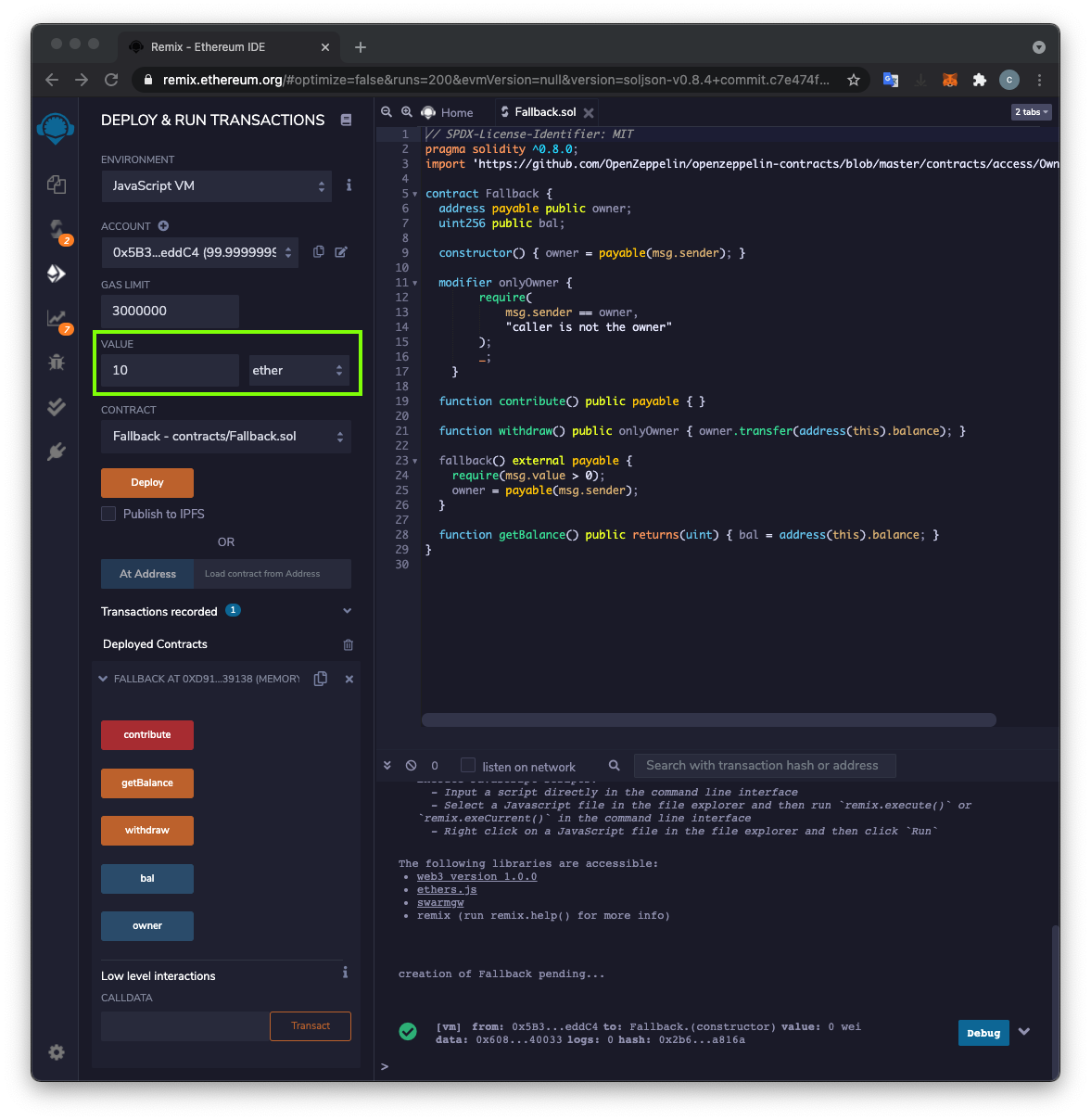Open the ether unit dropdown
This screenshot has width=1091, height=1120.
[298, 371]
